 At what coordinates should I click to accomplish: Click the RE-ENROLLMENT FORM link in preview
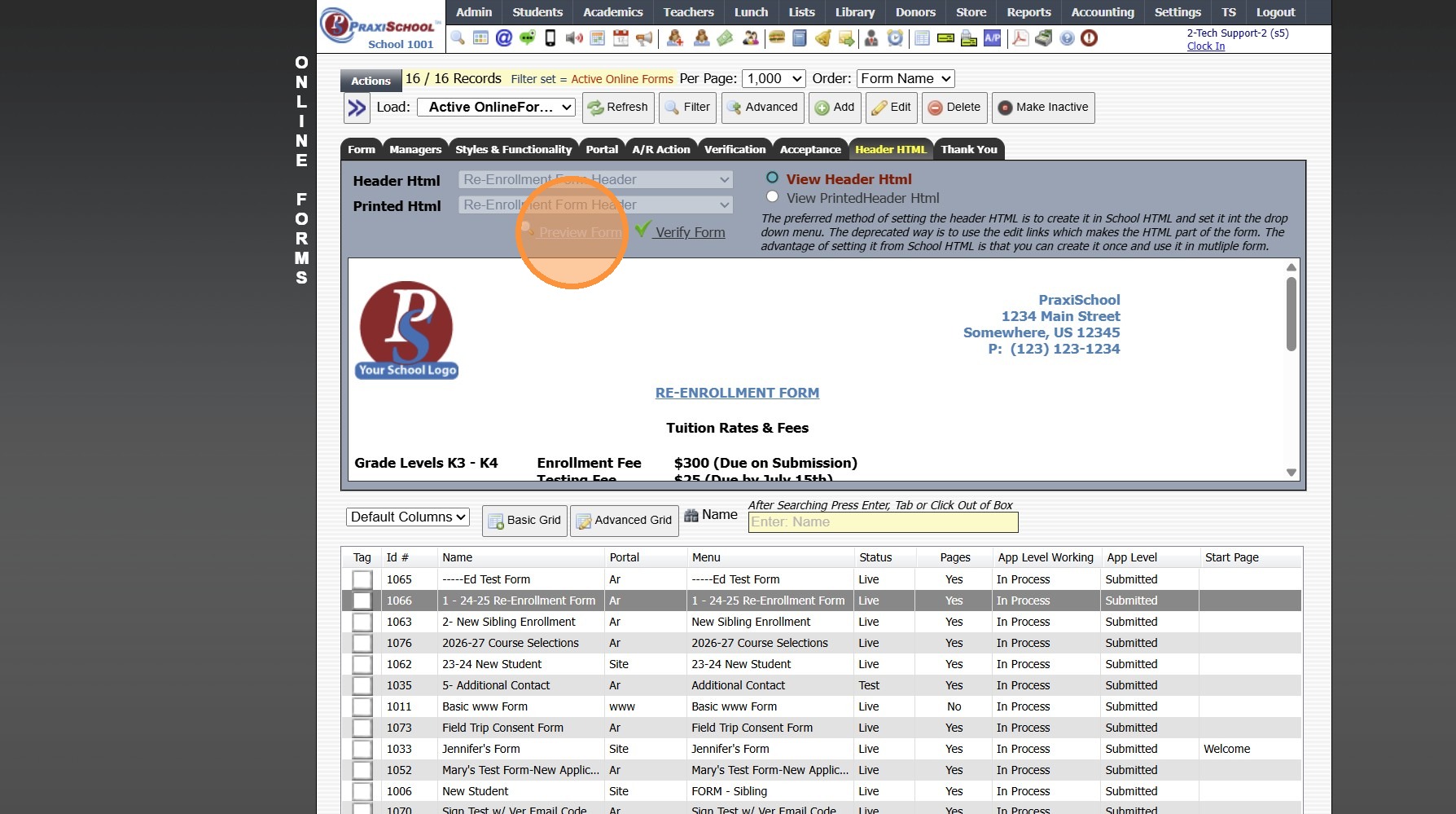737,393
